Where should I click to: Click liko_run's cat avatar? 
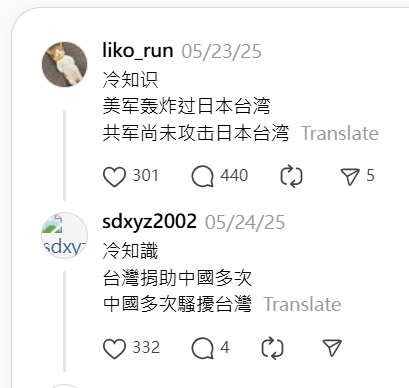64,64
